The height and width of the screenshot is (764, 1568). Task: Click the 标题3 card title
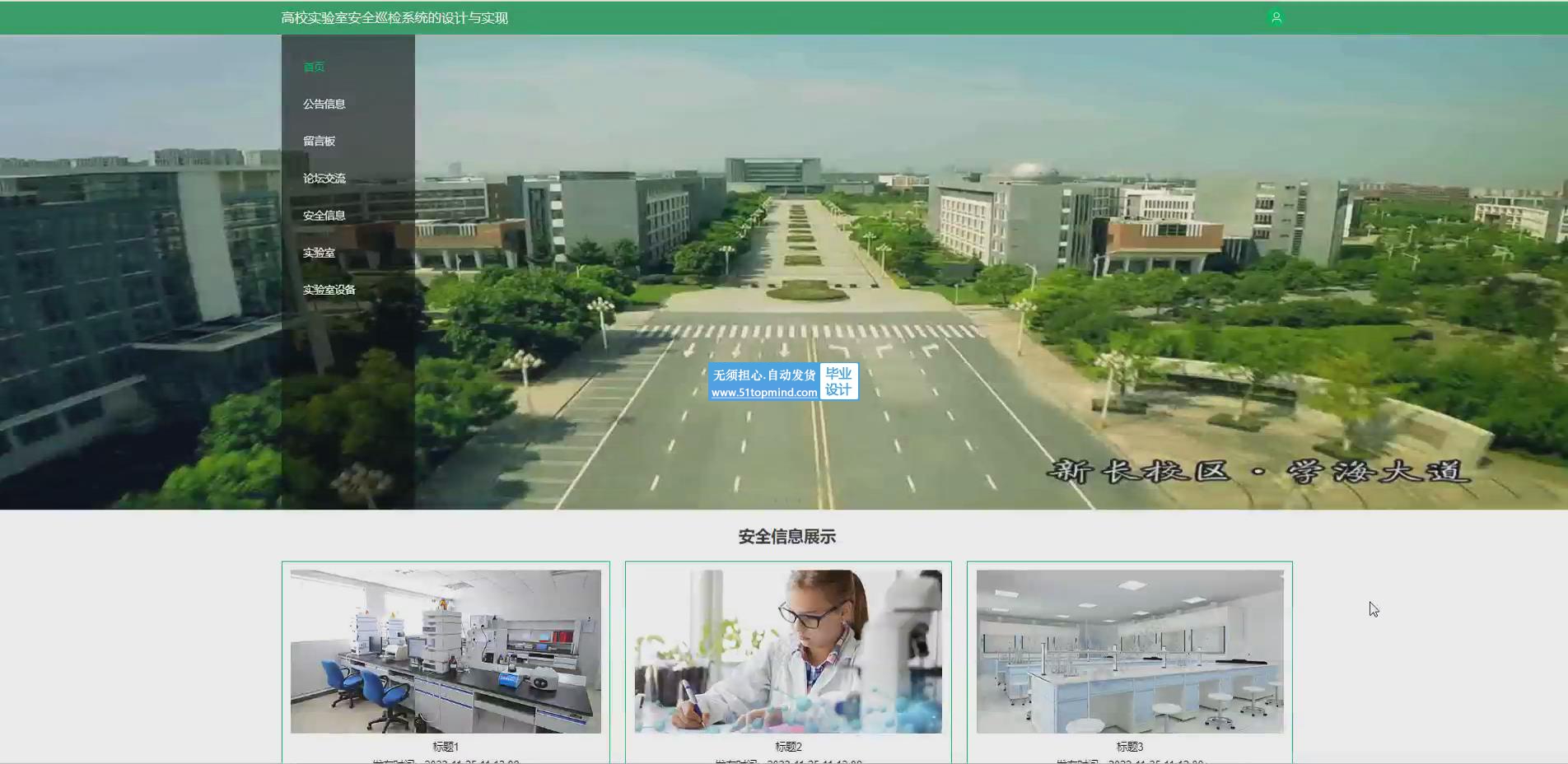(x=1129, y=747)
